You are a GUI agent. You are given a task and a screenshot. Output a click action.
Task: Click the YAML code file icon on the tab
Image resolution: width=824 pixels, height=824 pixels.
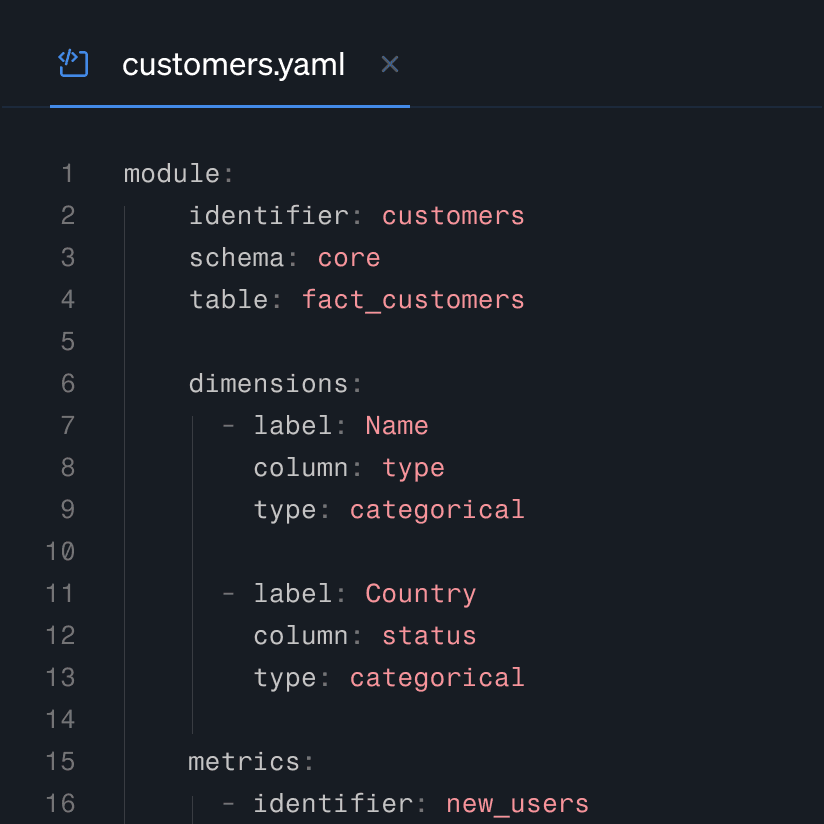[x=73, y=63]
